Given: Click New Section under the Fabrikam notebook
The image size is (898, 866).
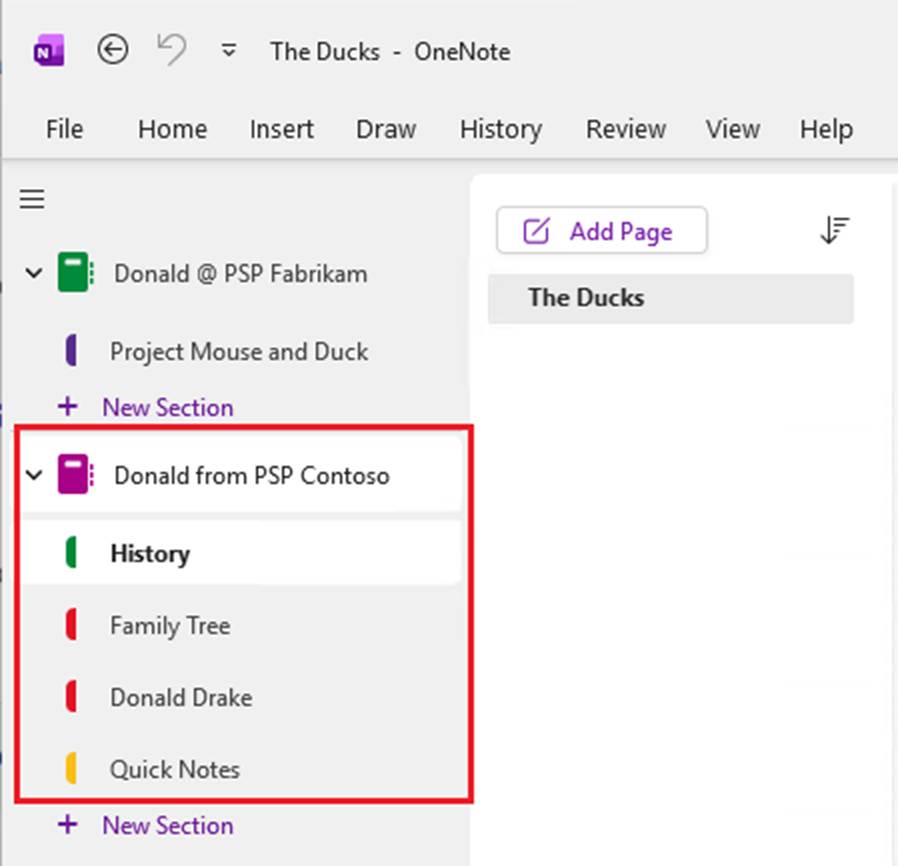Looking at the screenshot, I should 167,407.
